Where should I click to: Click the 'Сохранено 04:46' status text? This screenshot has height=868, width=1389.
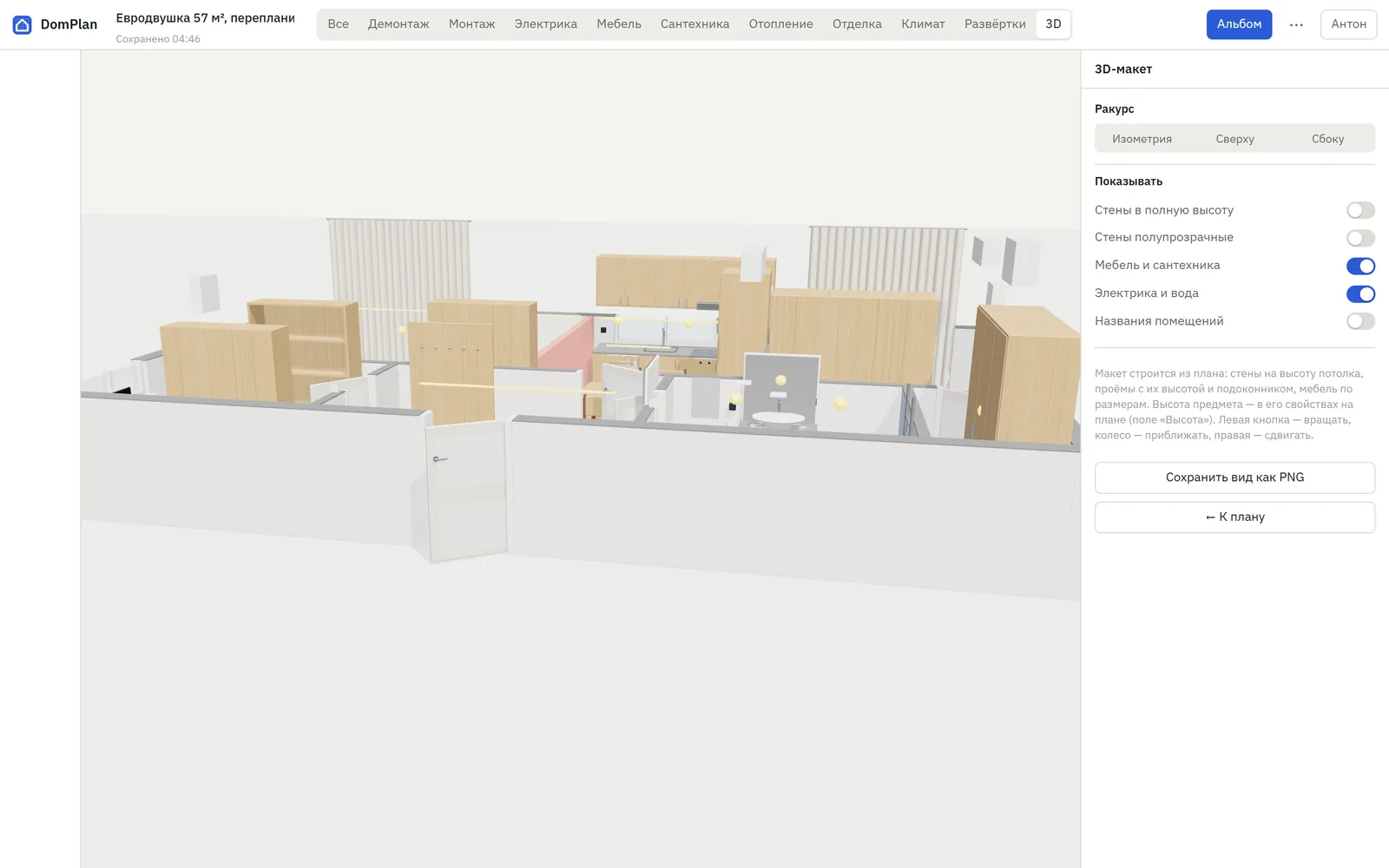(x=158, y=39)
